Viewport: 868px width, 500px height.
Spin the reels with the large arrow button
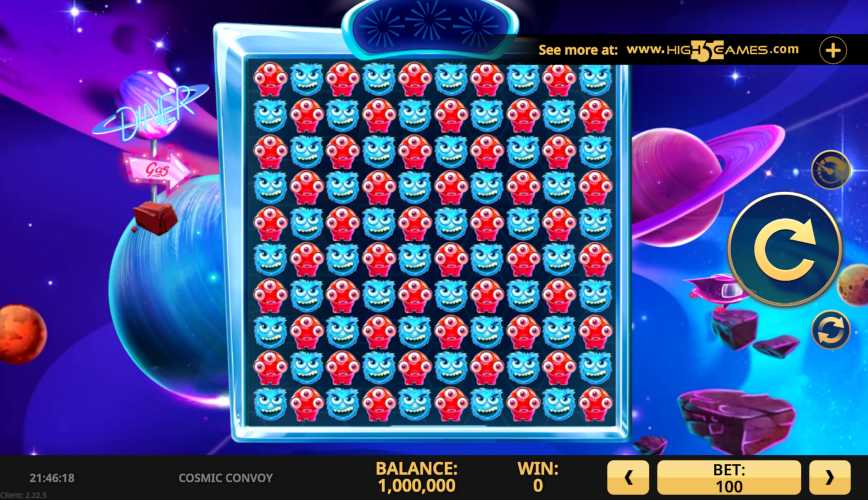(x=785, y=250)
